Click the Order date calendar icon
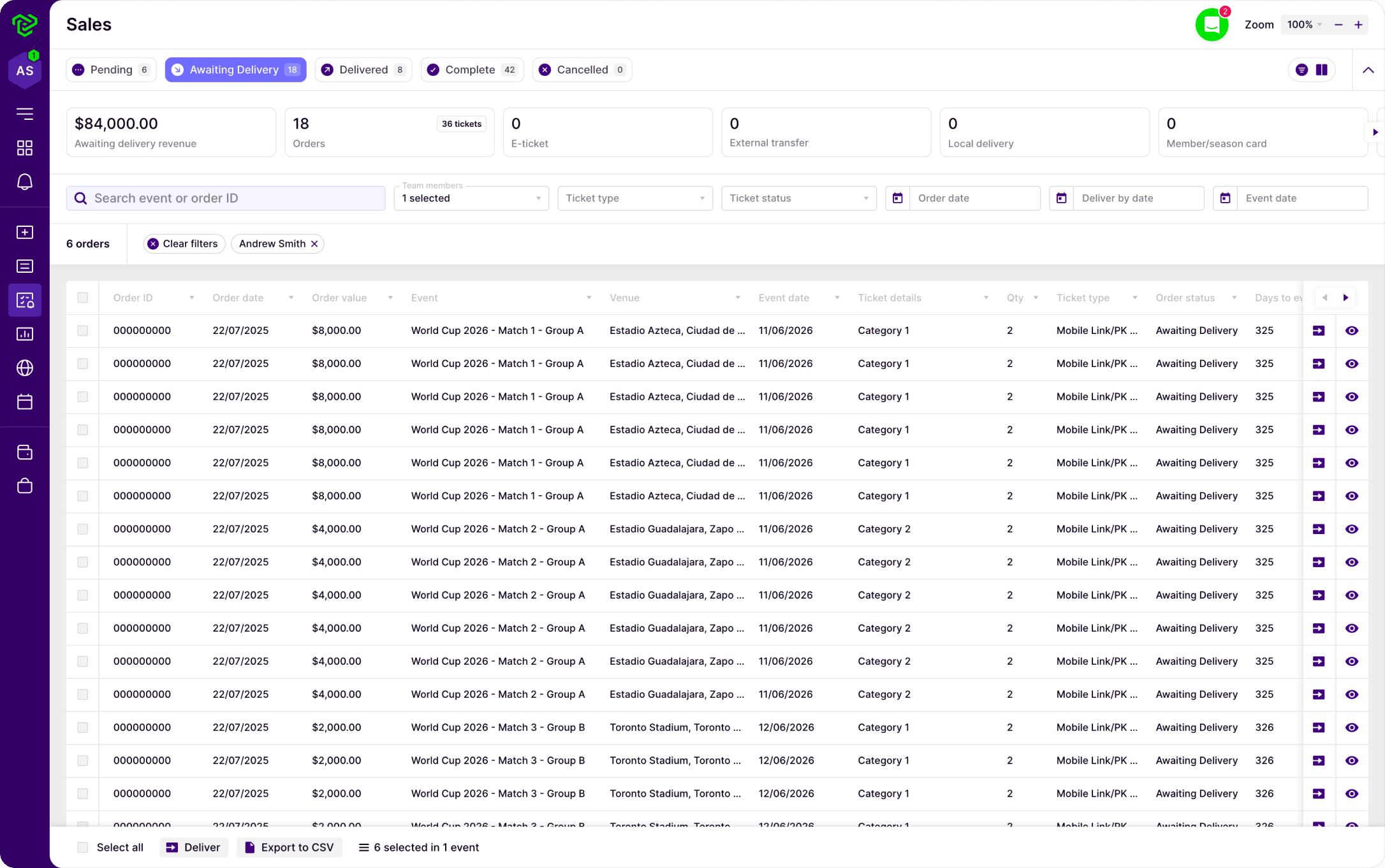The width and height of the screenshot is (1385, 868). [897, 198]
